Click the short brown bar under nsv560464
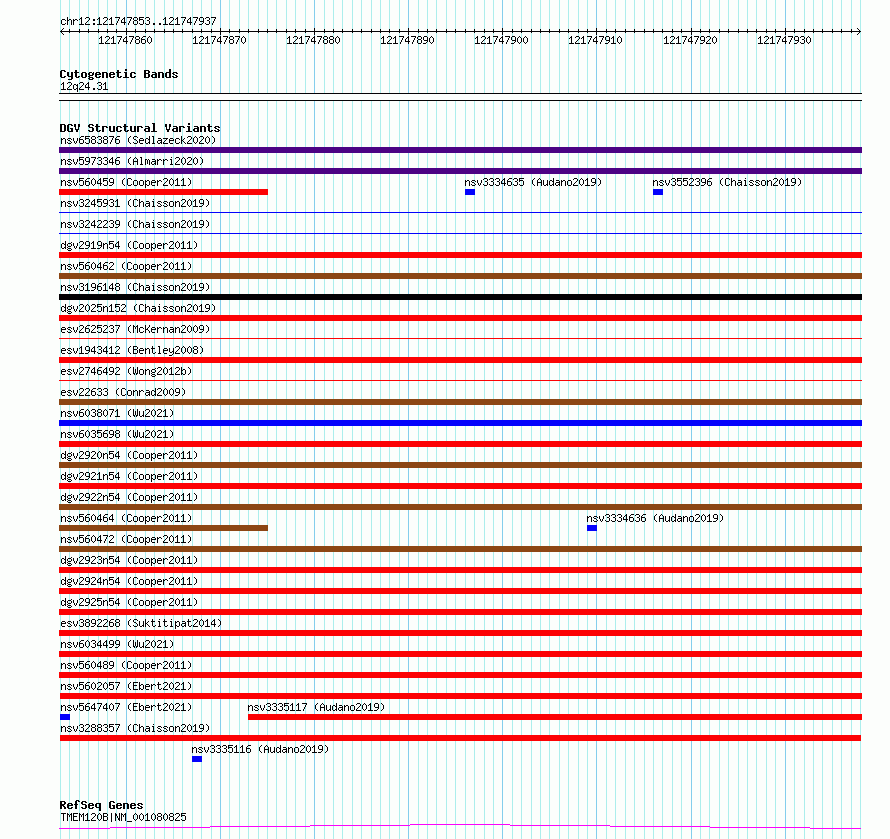 coord(163,528)
